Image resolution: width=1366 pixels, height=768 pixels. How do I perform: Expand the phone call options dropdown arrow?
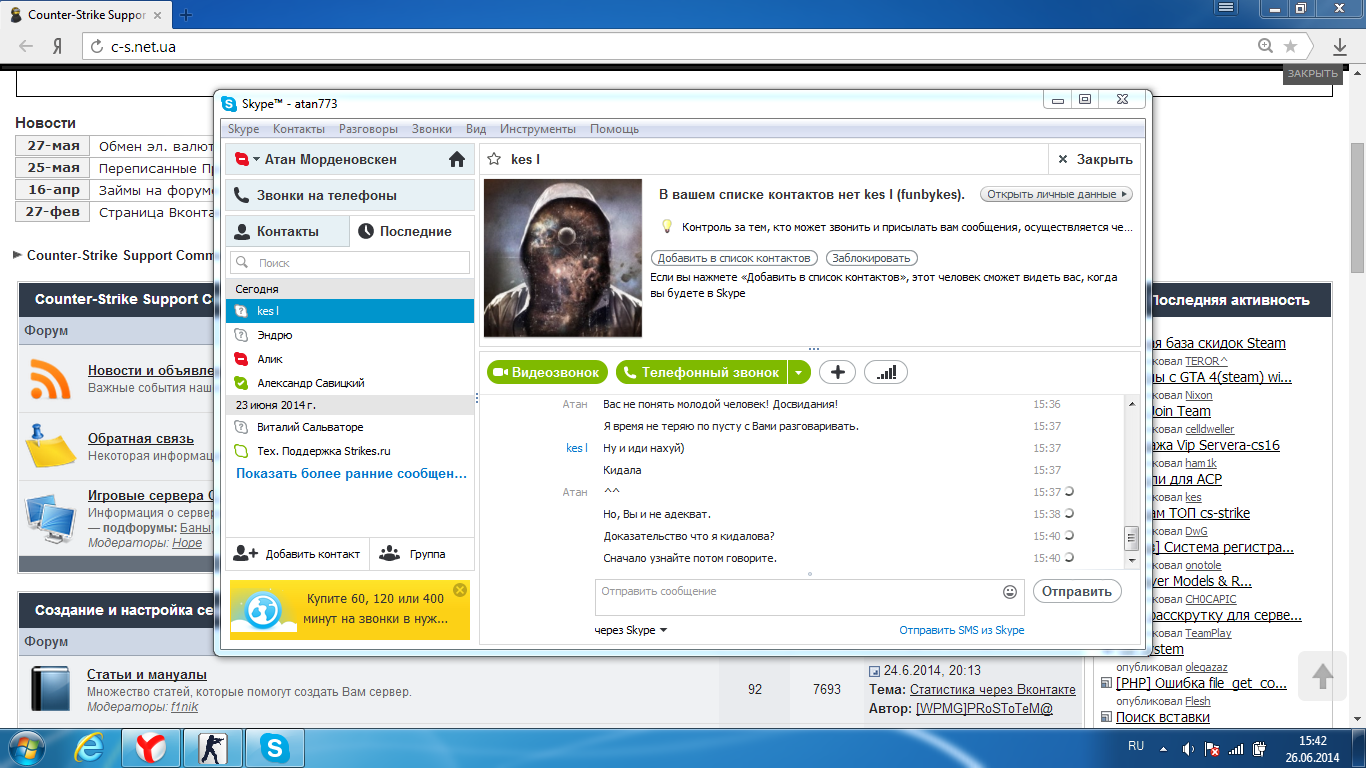tap(798, 372)
